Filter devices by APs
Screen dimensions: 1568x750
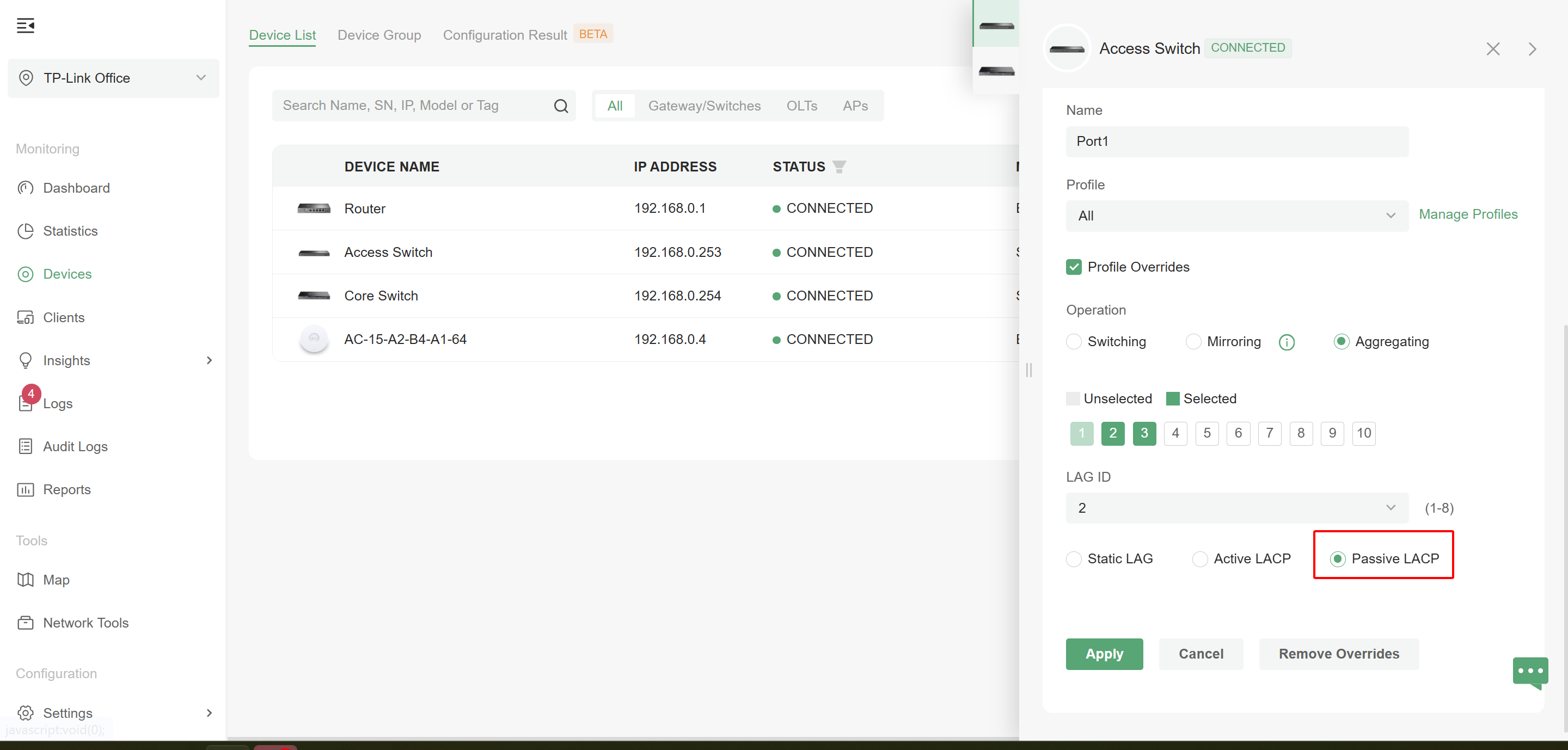pyautogui.click(x=855, y=106)
